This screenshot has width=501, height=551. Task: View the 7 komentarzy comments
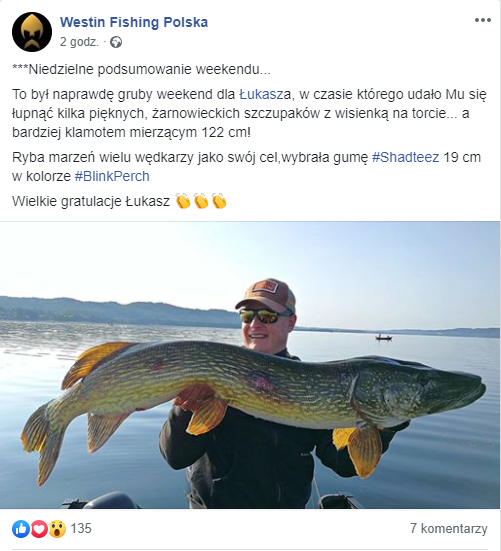pos(449,529)
